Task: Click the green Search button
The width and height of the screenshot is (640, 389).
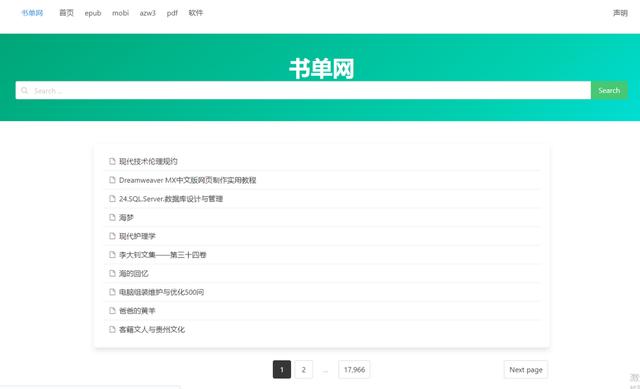Action: [x=609, y=90]
